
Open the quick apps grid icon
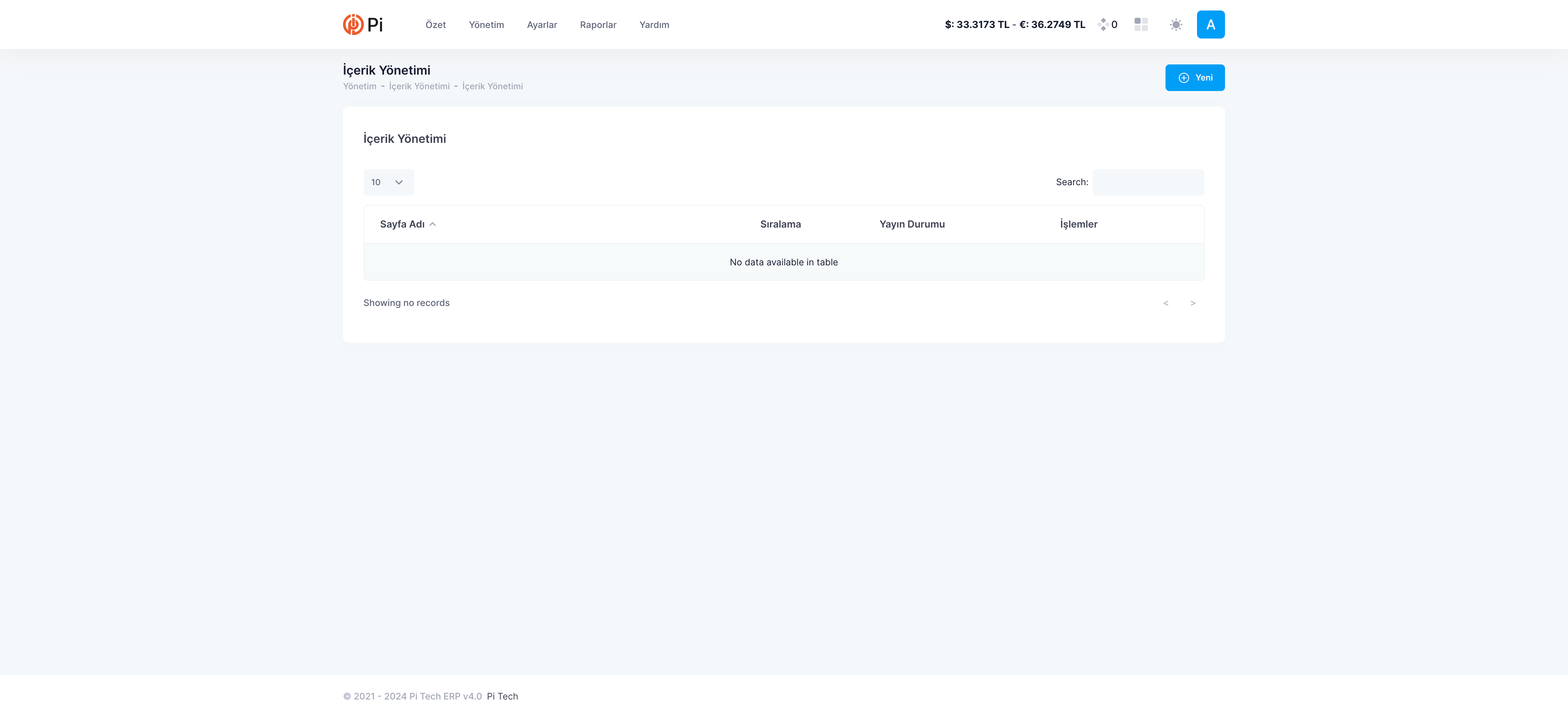point(1141,25)
